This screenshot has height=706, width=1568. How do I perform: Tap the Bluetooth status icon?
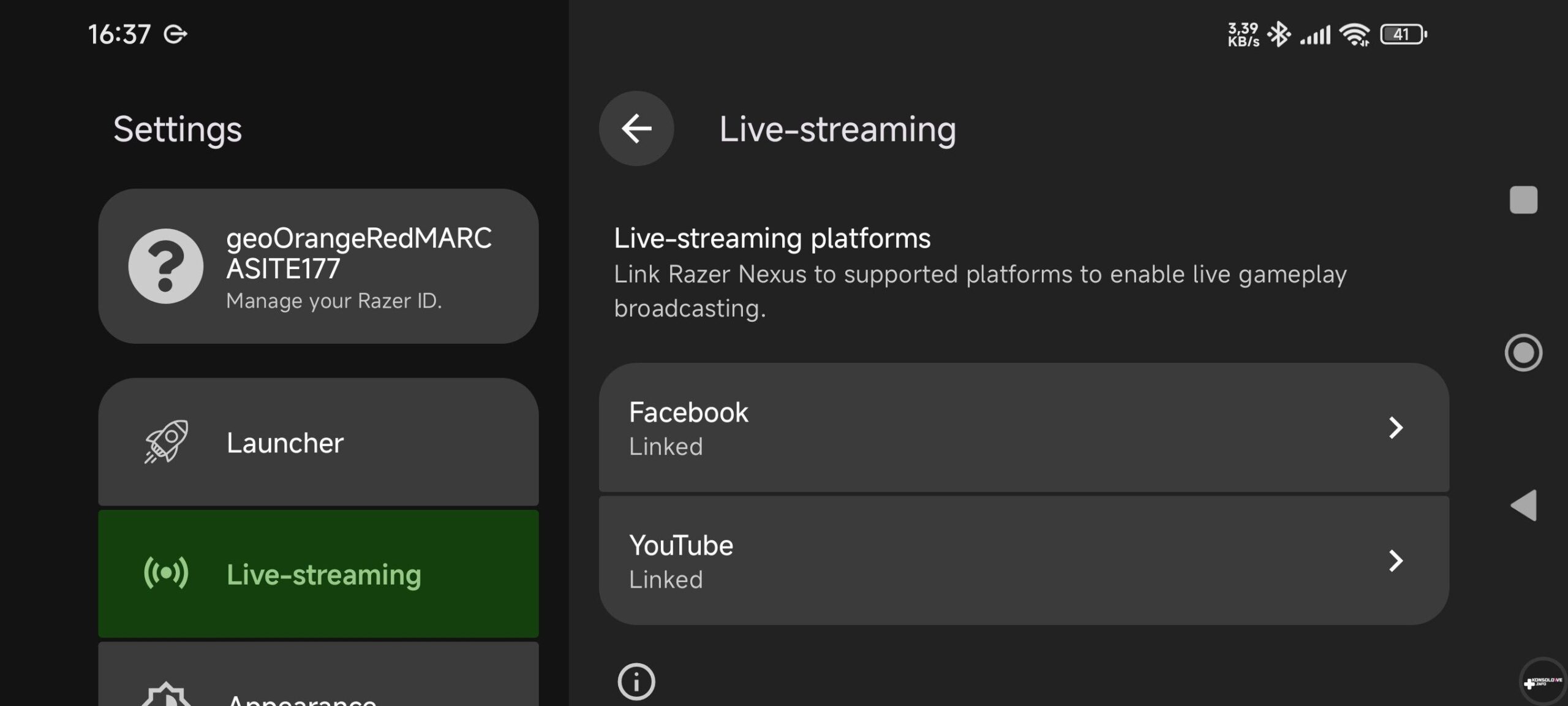1278,34
